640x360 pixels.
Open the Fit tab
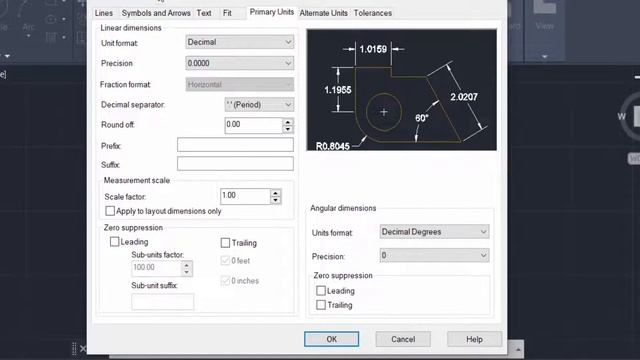click(x=227, y=13)
